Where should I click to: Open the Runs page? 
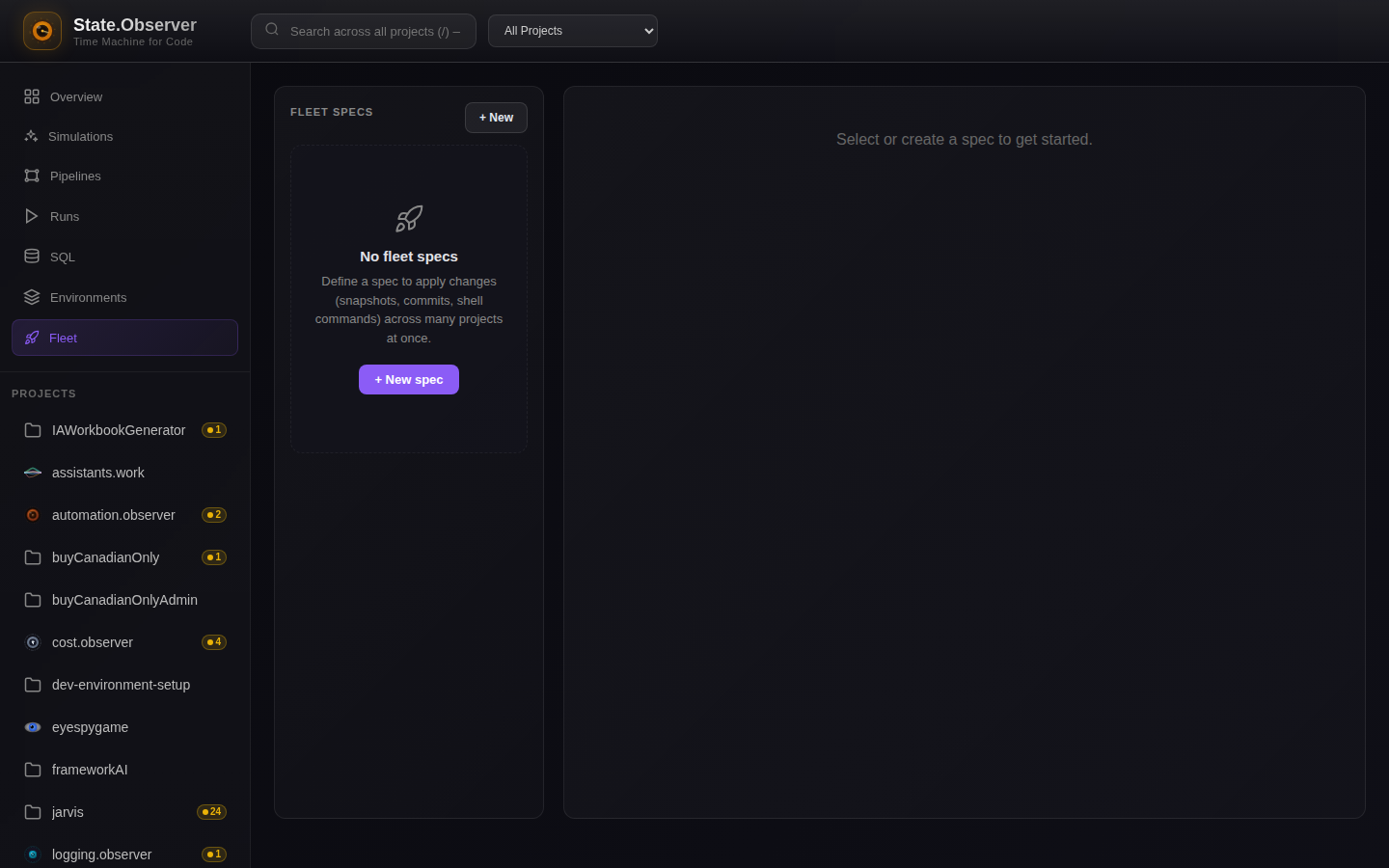(125, 216)
